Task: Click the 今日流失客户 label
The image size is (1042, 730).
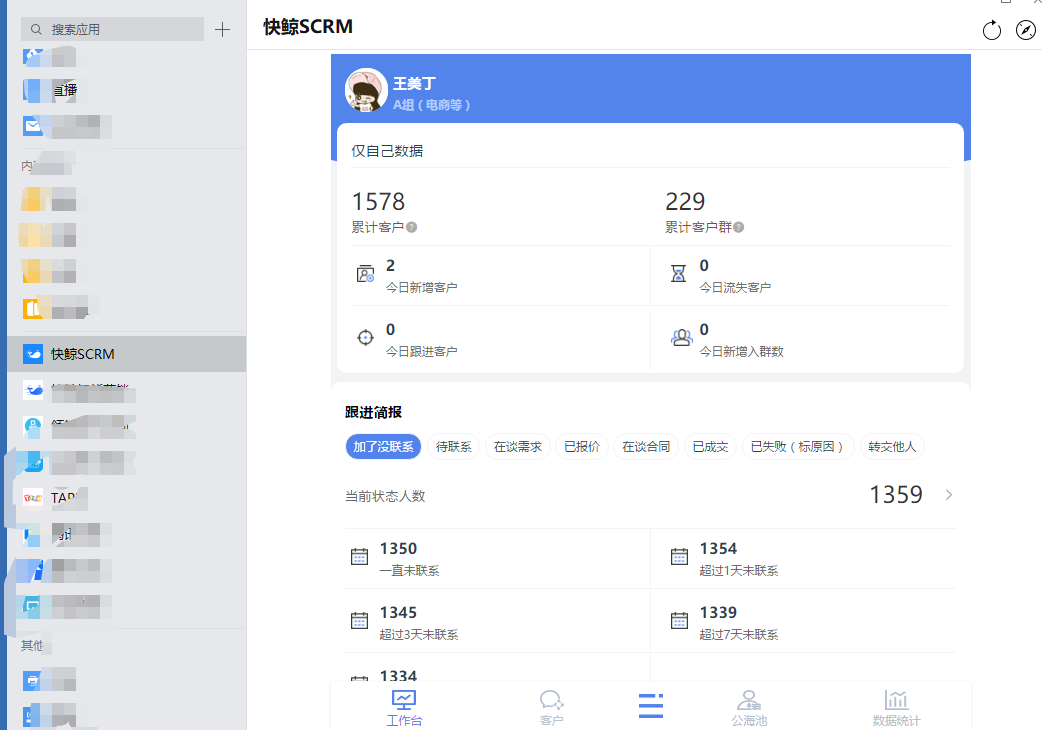Action: click(735, 288)
